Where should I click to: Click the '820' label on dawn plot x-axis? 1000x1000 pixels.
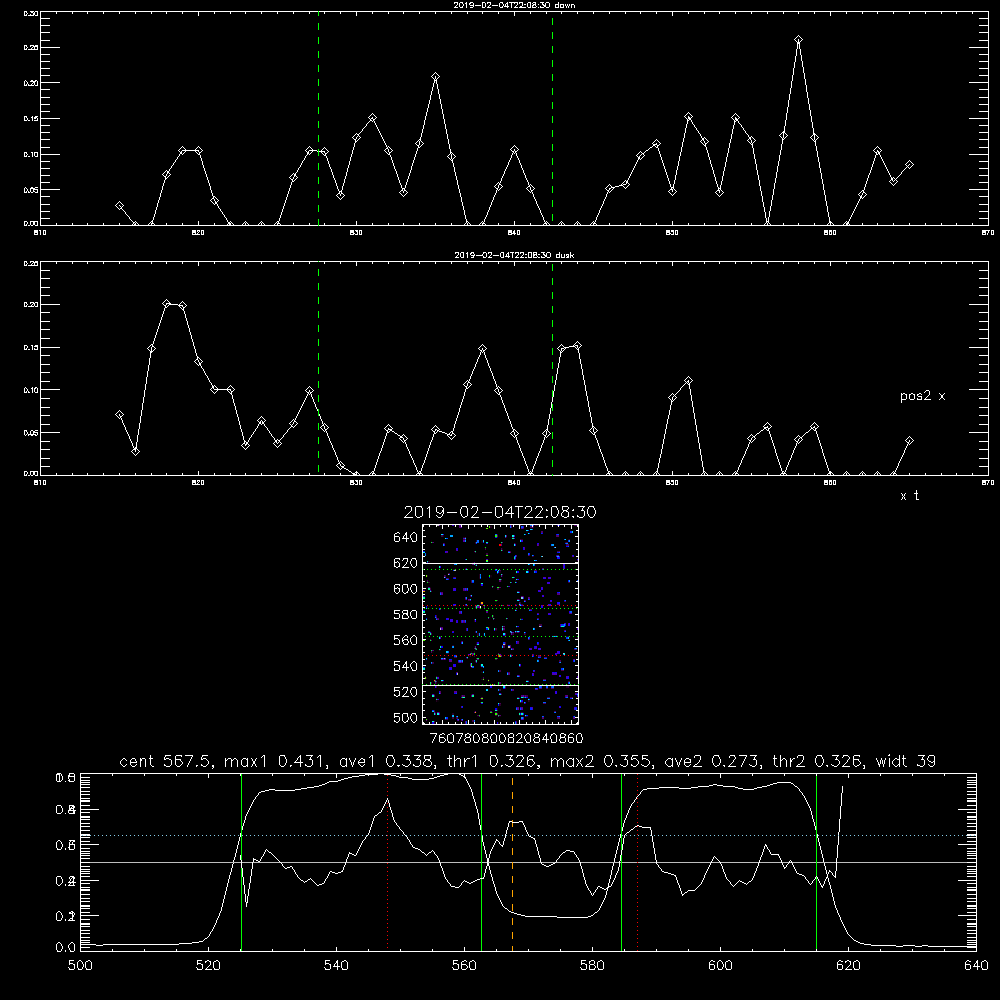point(198,233)
